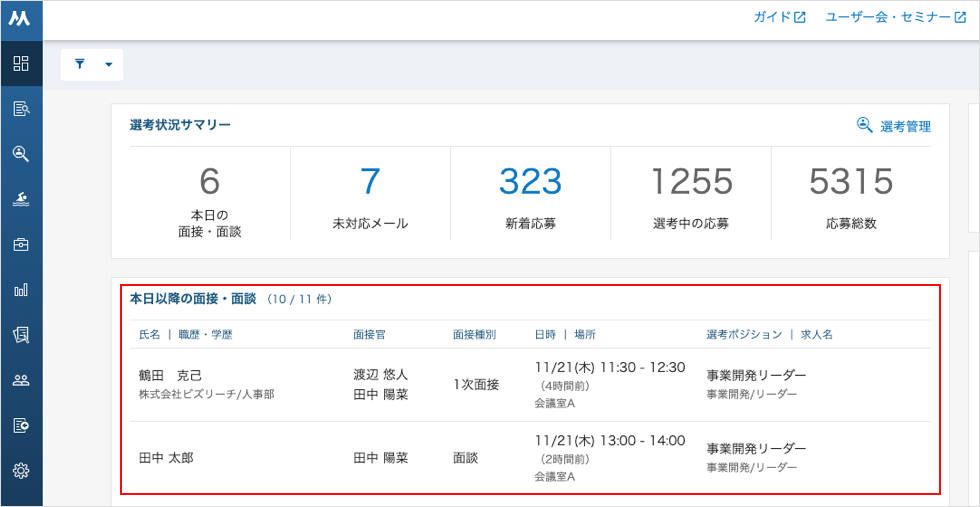Click the 日時 | 場所 column header
The image size is (980, 507).
[x=565, y=334]
